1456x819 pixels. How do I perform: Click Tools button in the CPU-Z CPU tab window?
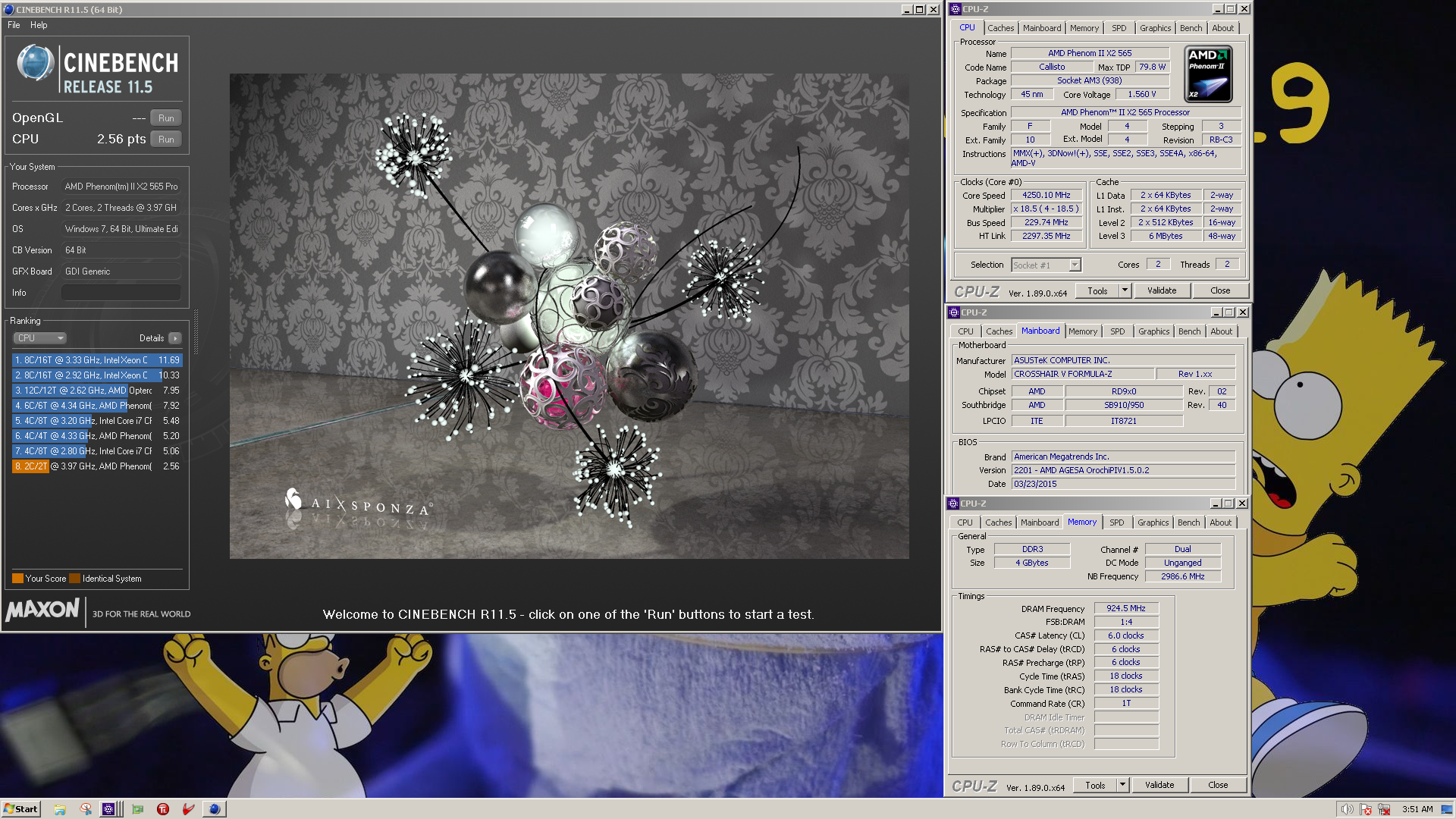pos(1097,290)
